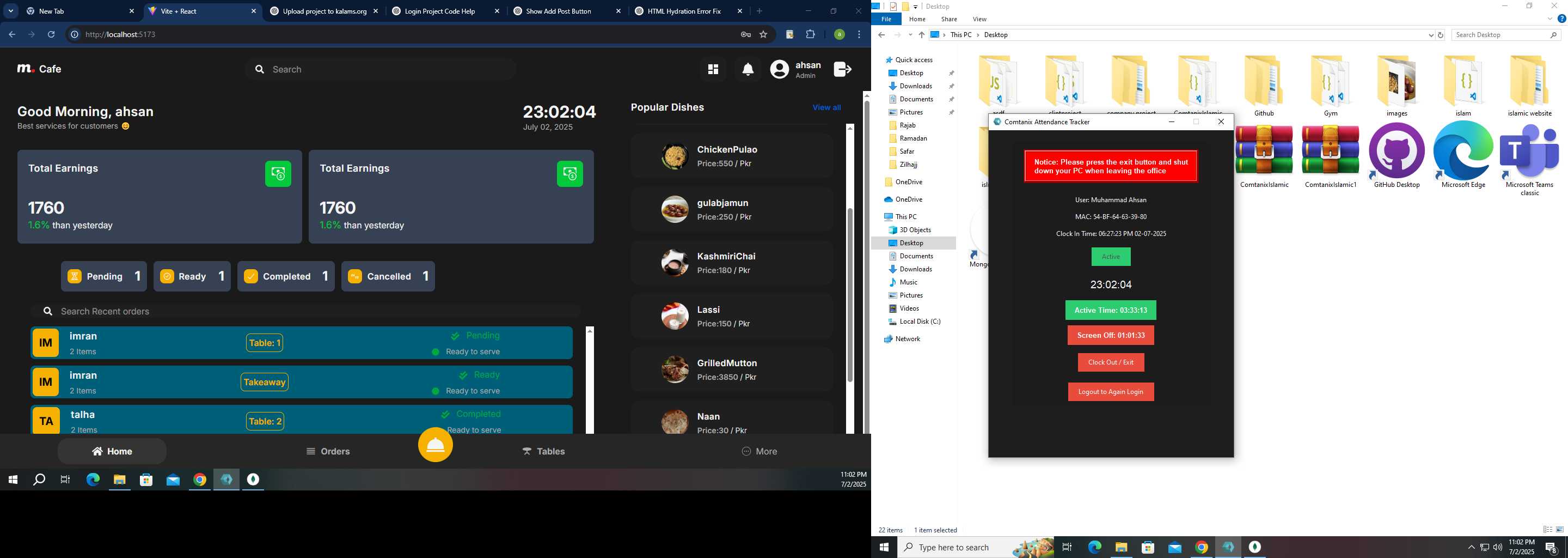The image size is (1568, 558).
Task: Open Chrome three-dot menu
Action: (859, 35)
